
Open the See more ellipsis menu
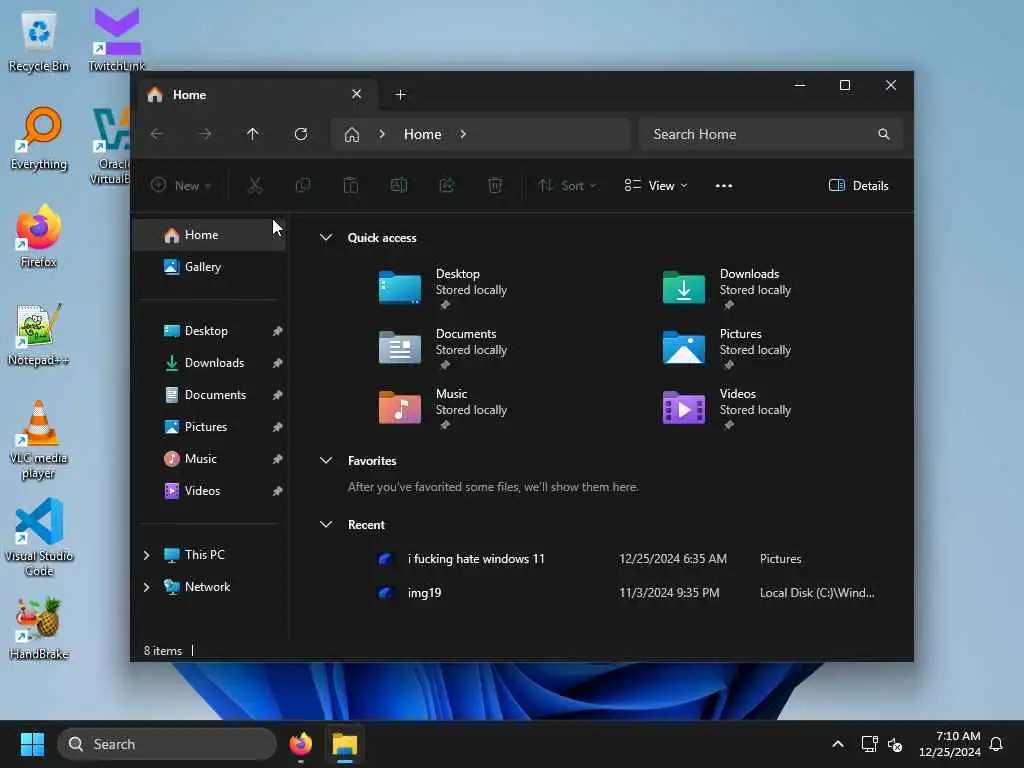click(724, 186)
